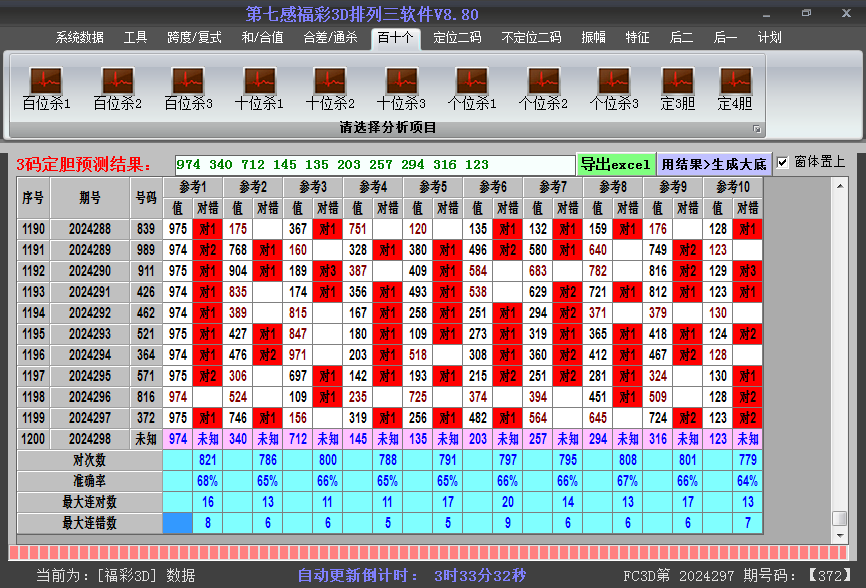Viewport: 866px width, 588px height.
Task: Open the 后一 tab
Action: (725, 38)
